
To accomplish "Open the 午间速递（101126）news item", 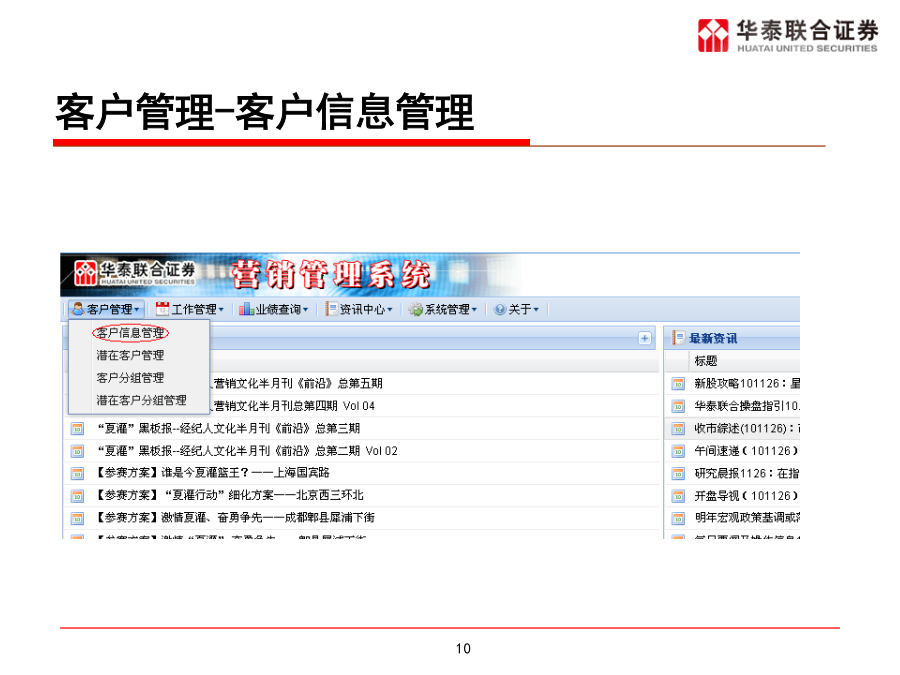I will pos(746,451).
